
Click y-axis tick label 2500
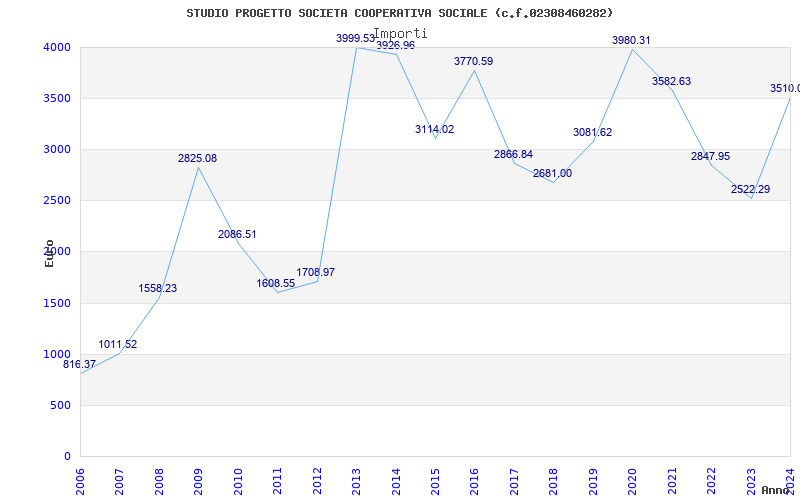pos(58,201)
